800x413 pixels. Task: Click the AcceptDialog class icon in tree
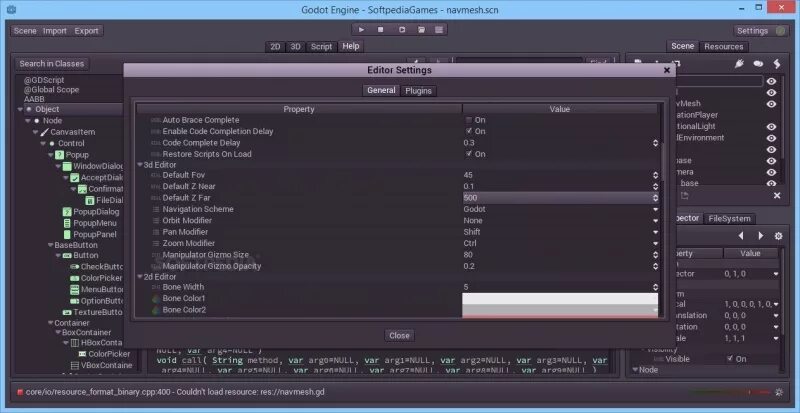75,178
